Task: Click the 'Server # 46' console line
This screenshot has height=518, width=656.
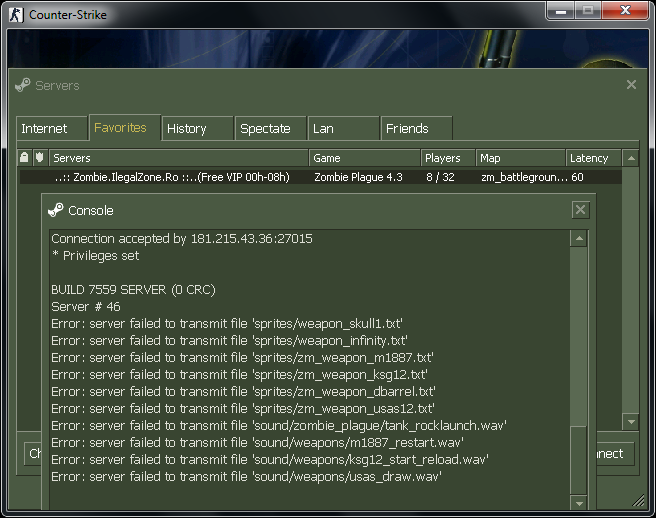Action: 86,307
